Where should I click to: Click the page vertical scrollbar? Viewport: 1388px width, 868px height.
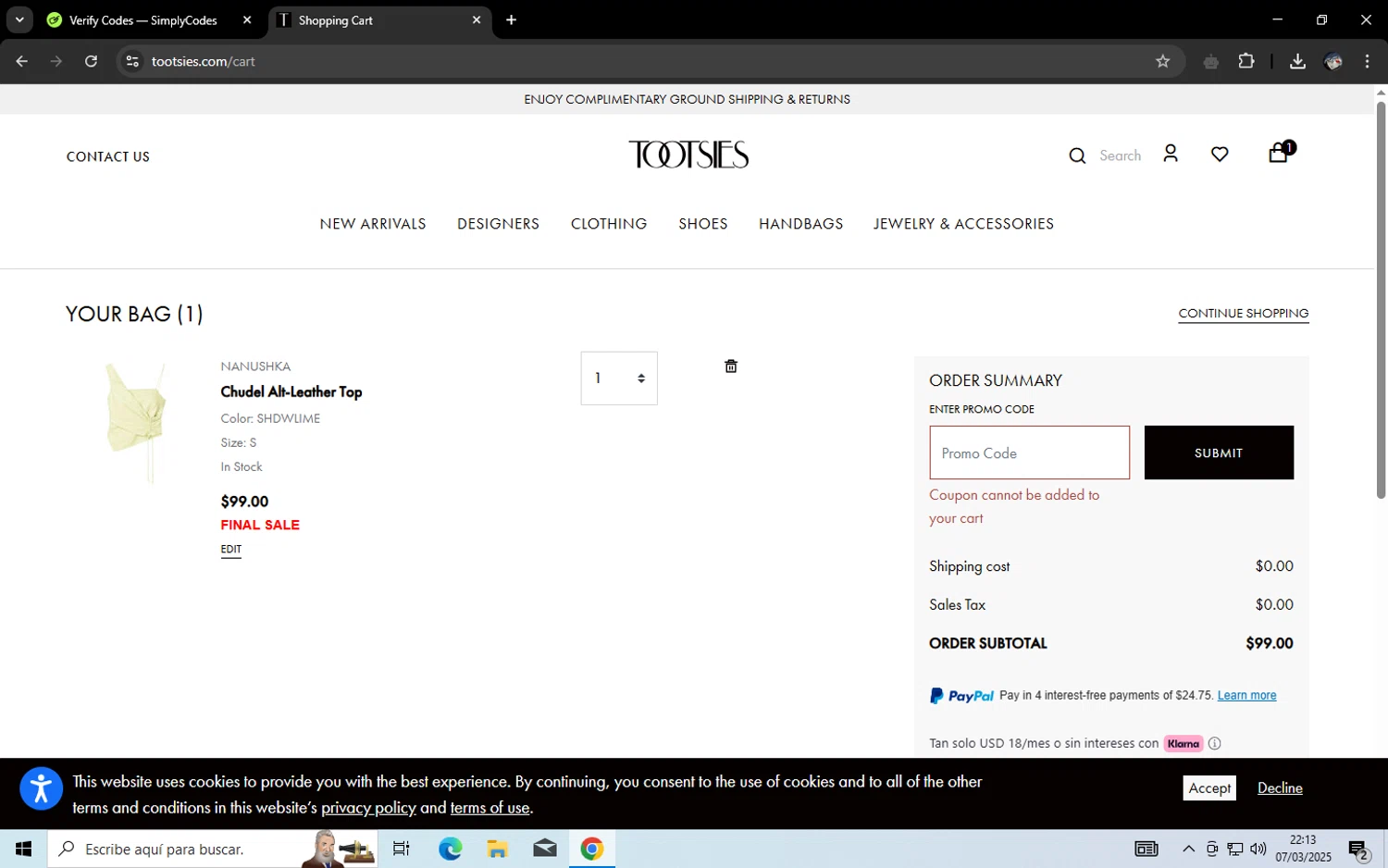[x=1381, y=301]
